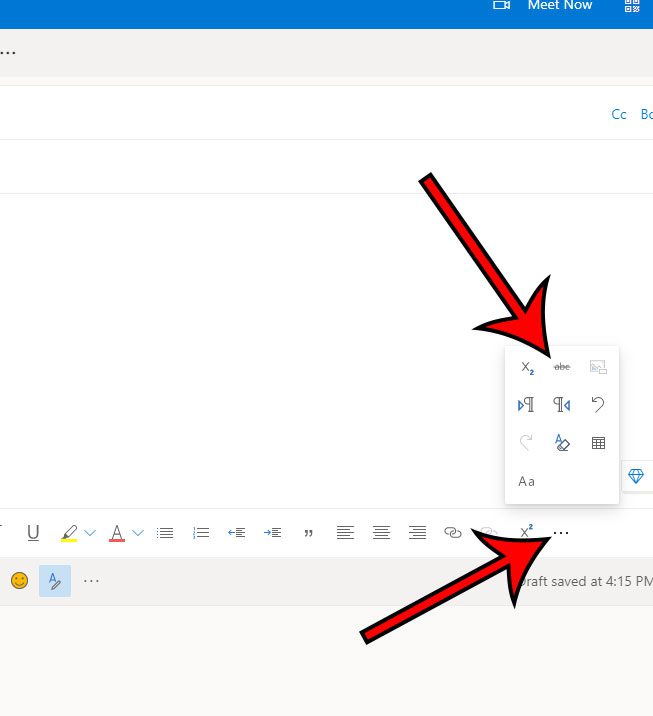This screenshot has width=653, height=716.
Task: Expand font color dropdown arrow
Action: 138,533
